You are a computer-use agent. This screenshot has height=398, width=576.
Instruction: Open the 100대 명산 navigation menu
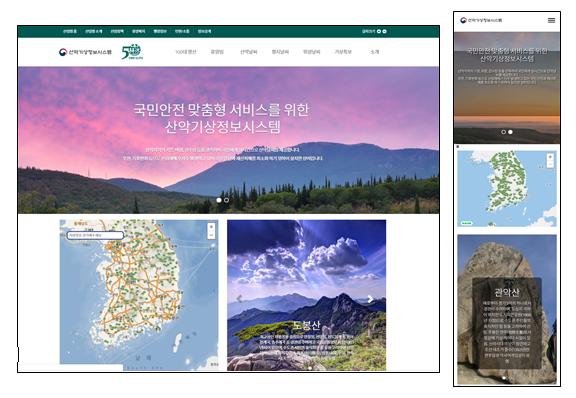pyautogui.click(x=186, y=52)
